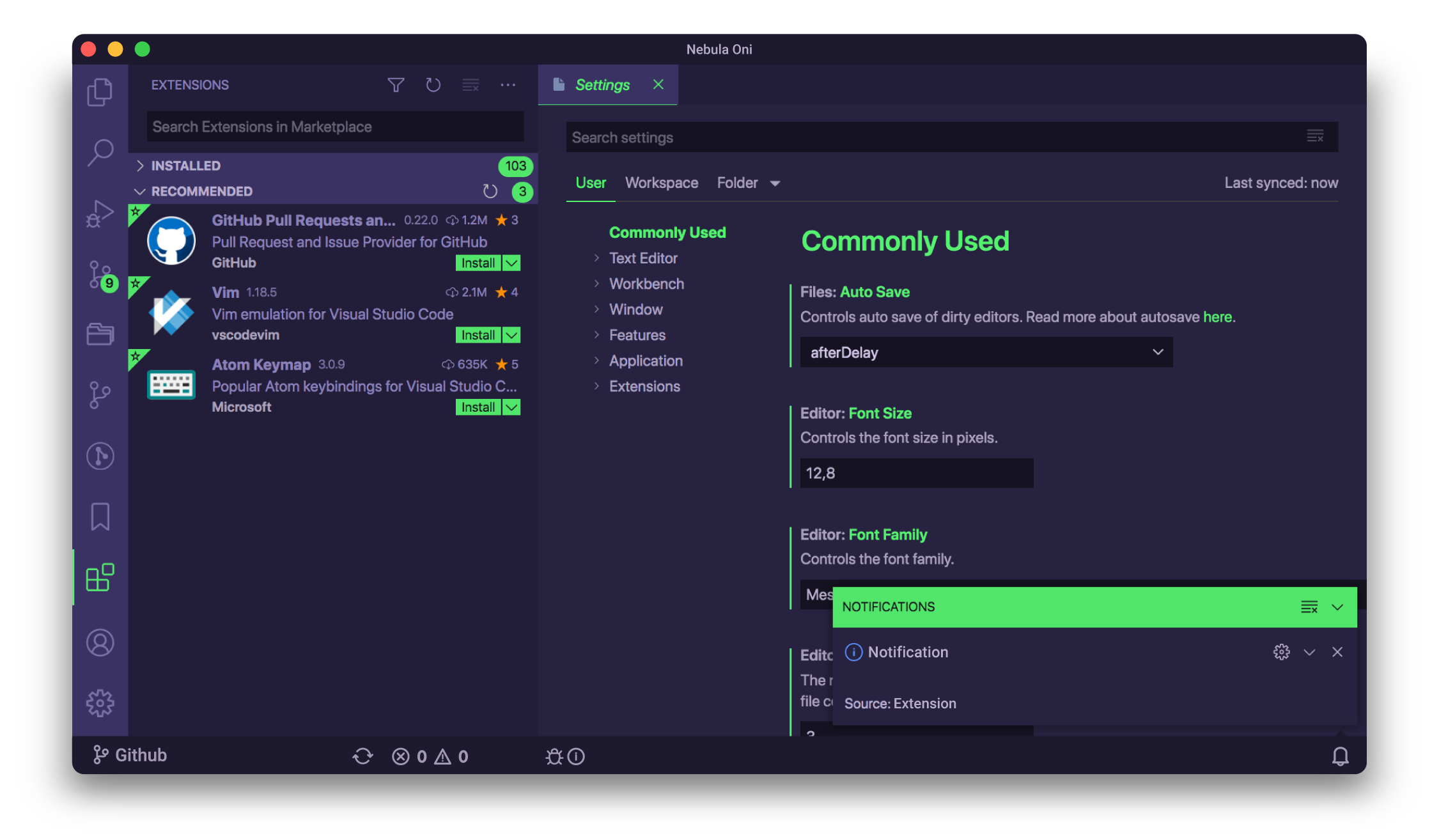This screenshot has width=1439, height=840.
Task: Click the notification gear settings icon
Action: (1281, 652)
